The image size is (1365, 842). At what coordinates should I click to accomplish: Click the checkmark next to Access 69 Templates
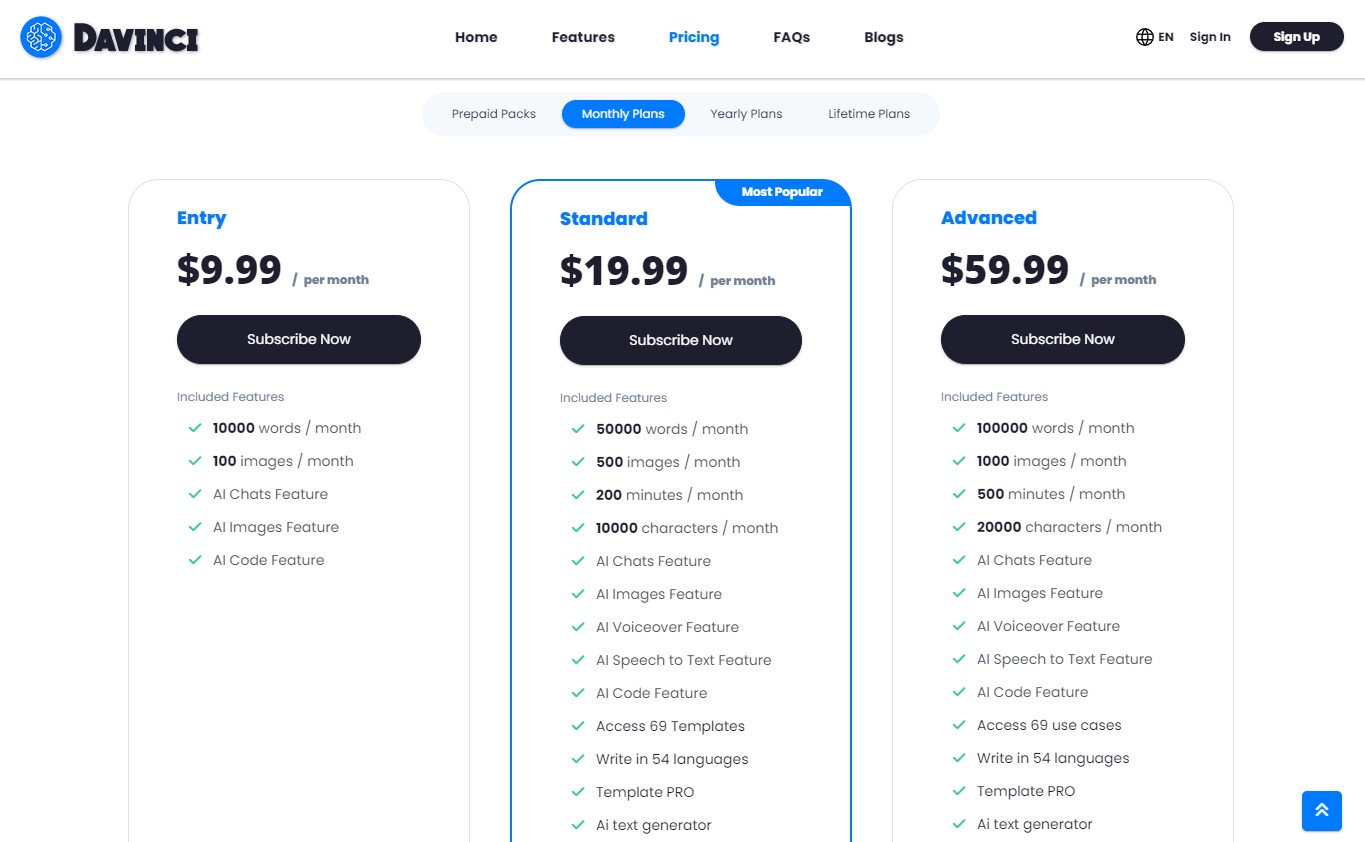coord(578,726)
